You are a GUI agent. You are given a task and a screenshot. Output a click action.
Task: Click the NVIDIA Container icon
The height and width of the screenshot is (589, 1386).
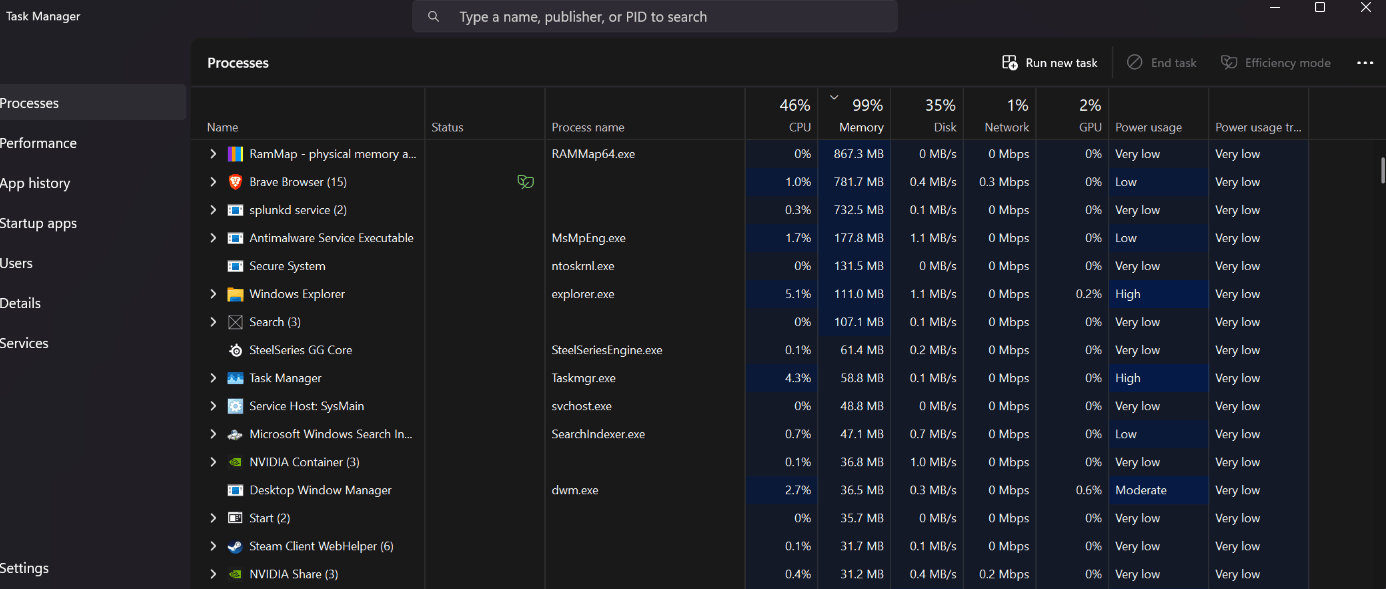pos(235,462)
